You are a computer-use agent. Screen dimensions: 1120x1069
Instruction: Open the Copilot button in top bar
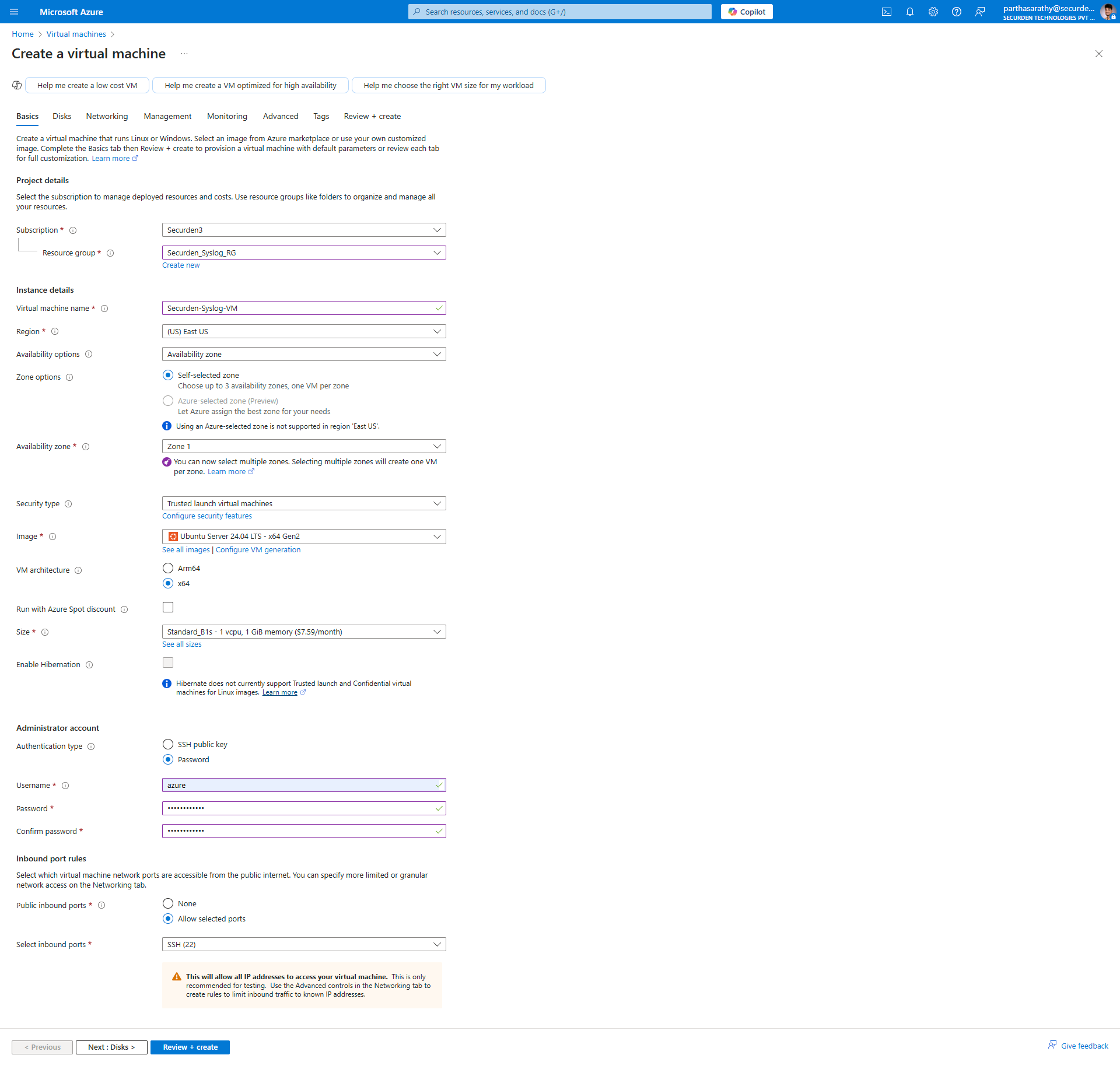(747, 12)
